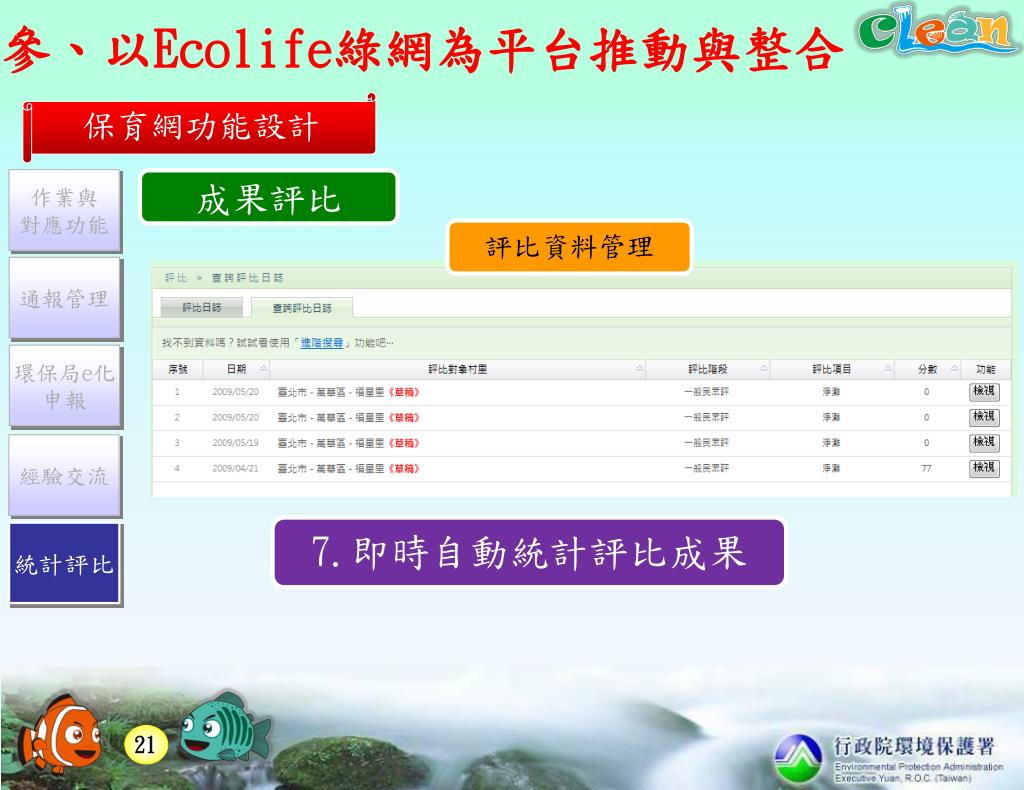Screen dimensions: 1024x790
Task: Click the 查詢評比日誌 breadcrumb text
Action: point(247,278)
